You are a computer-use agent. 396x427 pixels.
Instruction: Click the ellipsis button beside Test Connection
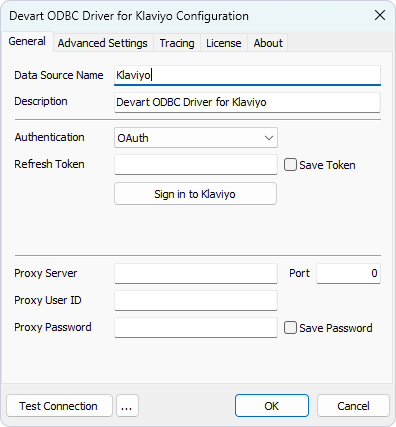127,406
